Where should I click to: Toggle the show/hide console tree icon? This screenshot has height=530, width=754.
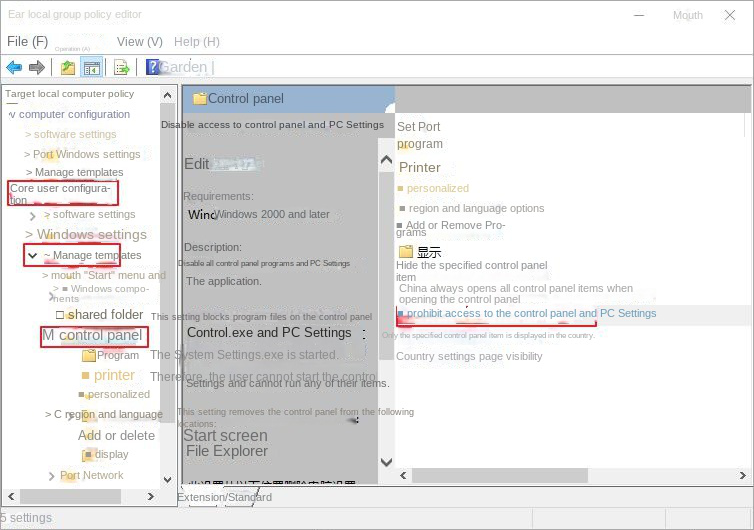pyautogui.click(x=91, y=68)
